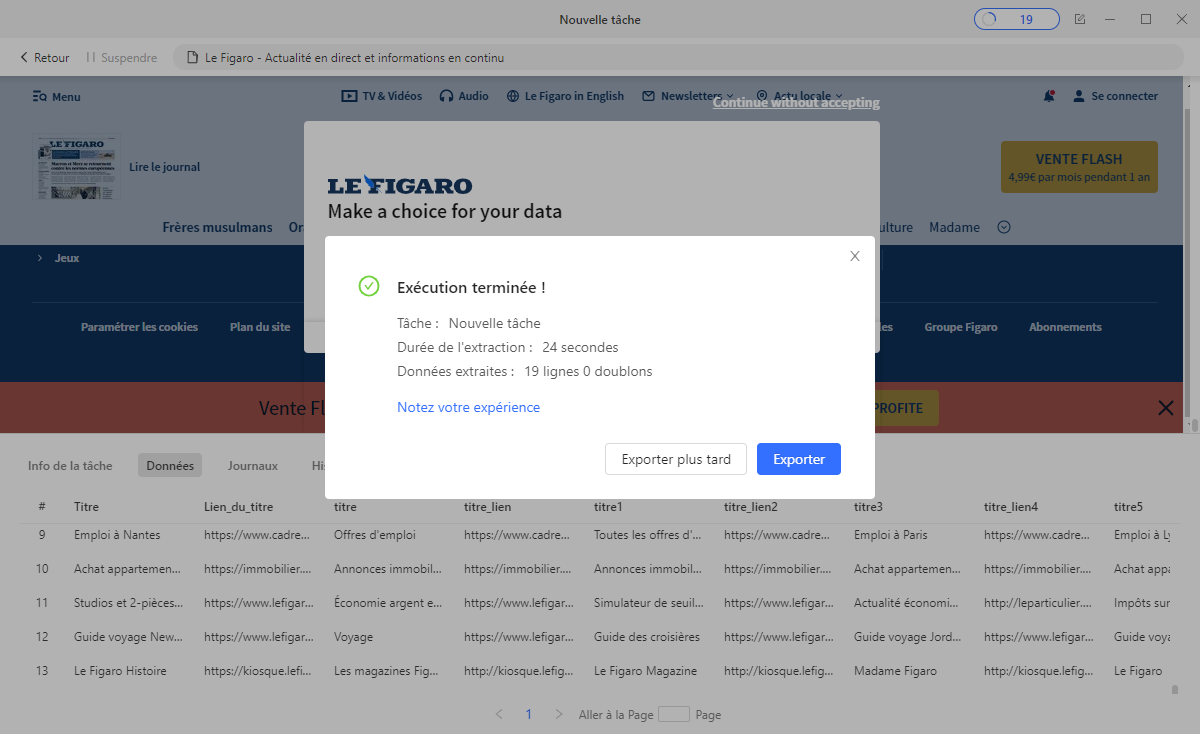Select Studios et 2-pièces cell in row 11
The width and height of the screenshot is (1200, 734).
[128, 603]
